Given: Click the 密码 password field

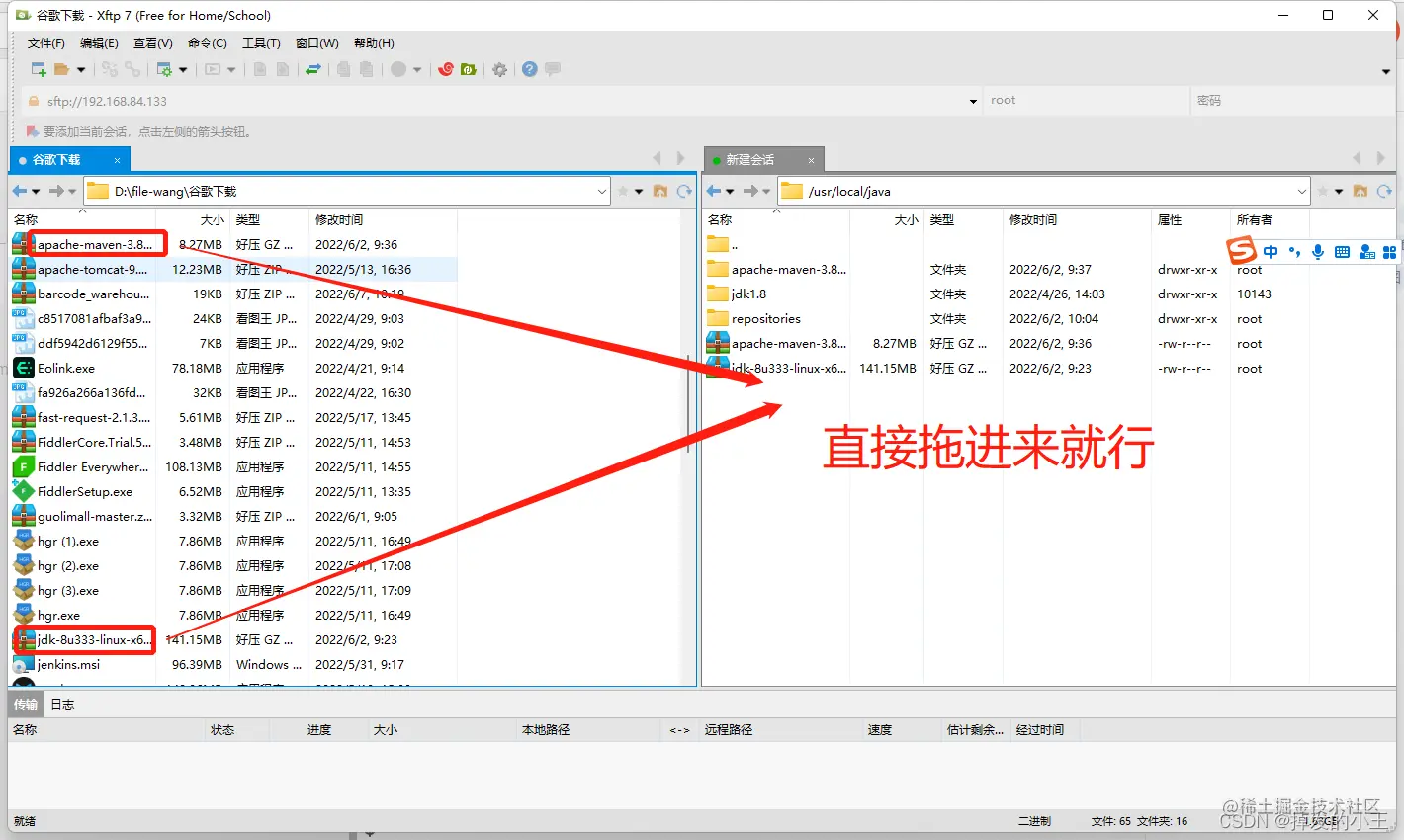Looking at the screenshot, I should (1292, 101).
